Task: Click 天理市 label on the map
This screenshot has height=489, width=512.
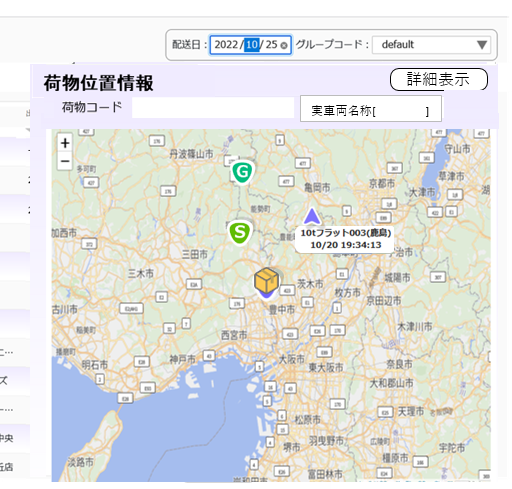Action: pyautogui.click(x=411, y=412)
